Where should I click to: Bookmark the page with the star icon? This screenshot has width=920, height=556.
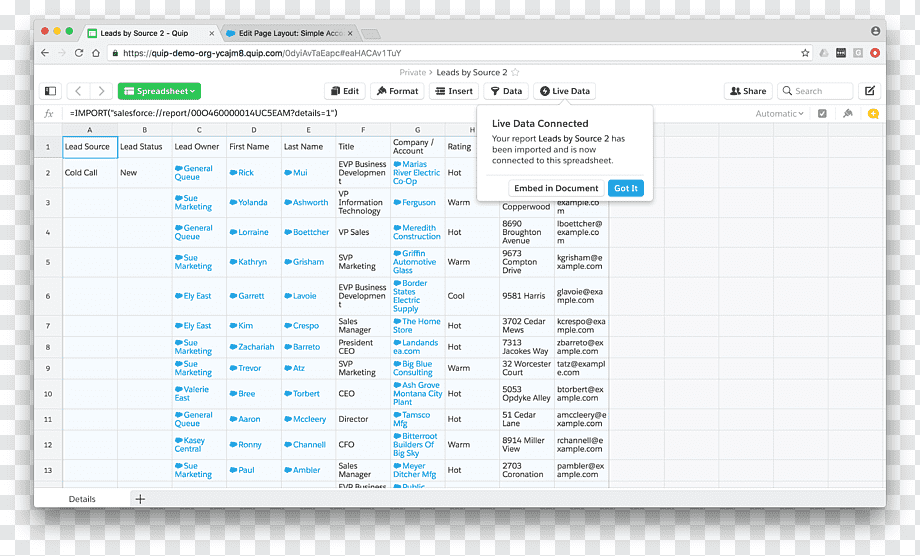(x=805, y=53)
